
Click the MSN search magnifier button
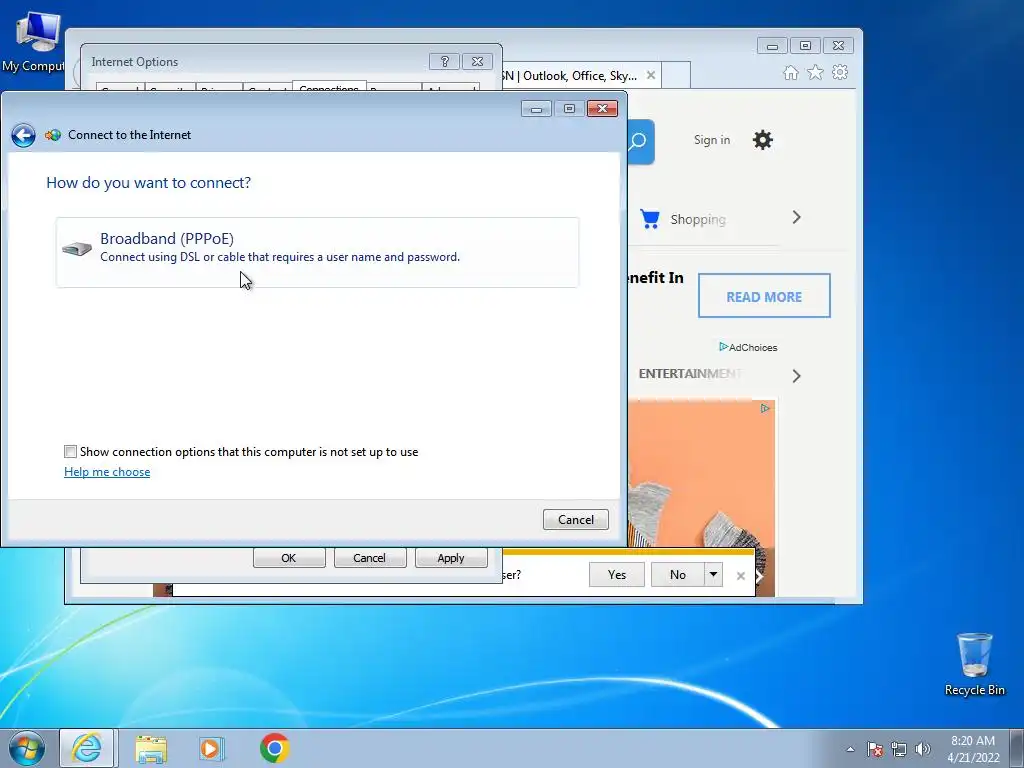click(638, 140)
